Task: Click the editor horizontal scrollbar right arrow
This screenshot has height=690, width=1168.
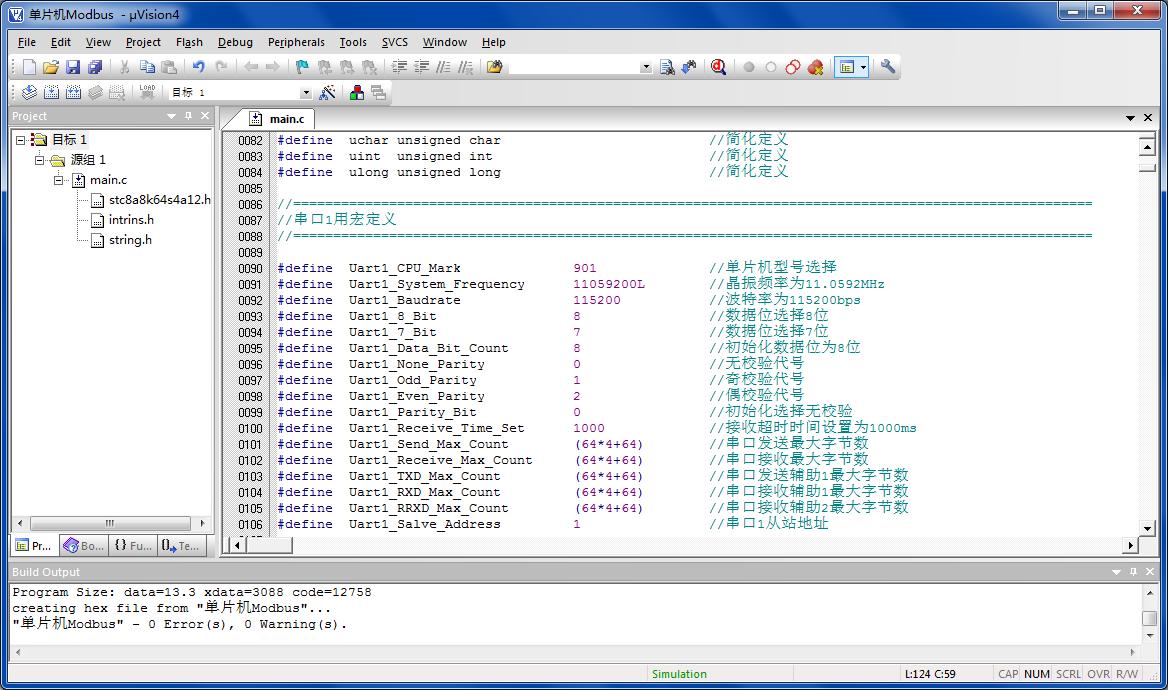Action: click(1131, 545)
